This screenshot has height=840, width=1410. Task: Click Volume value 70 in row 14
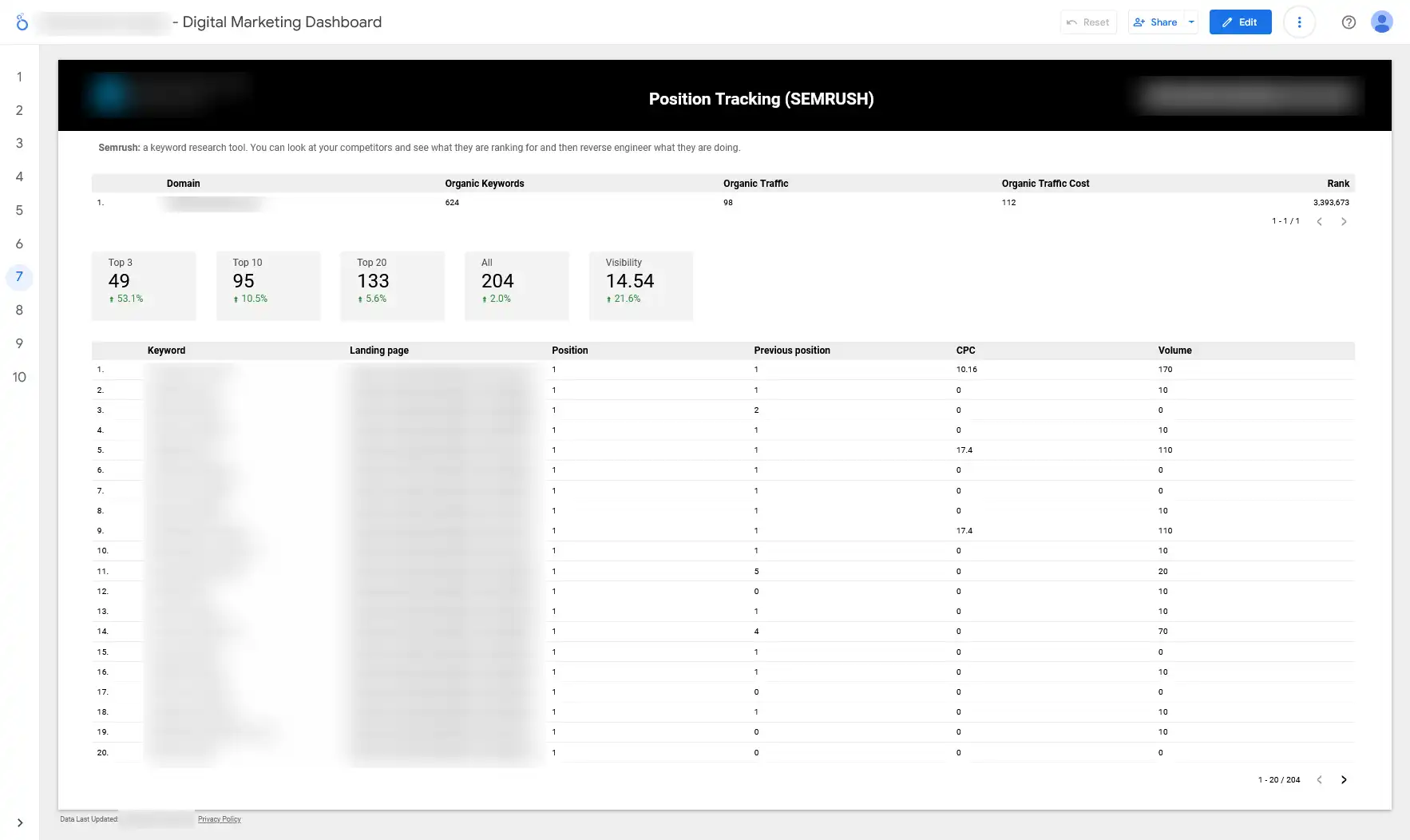tap(1162, 632)
